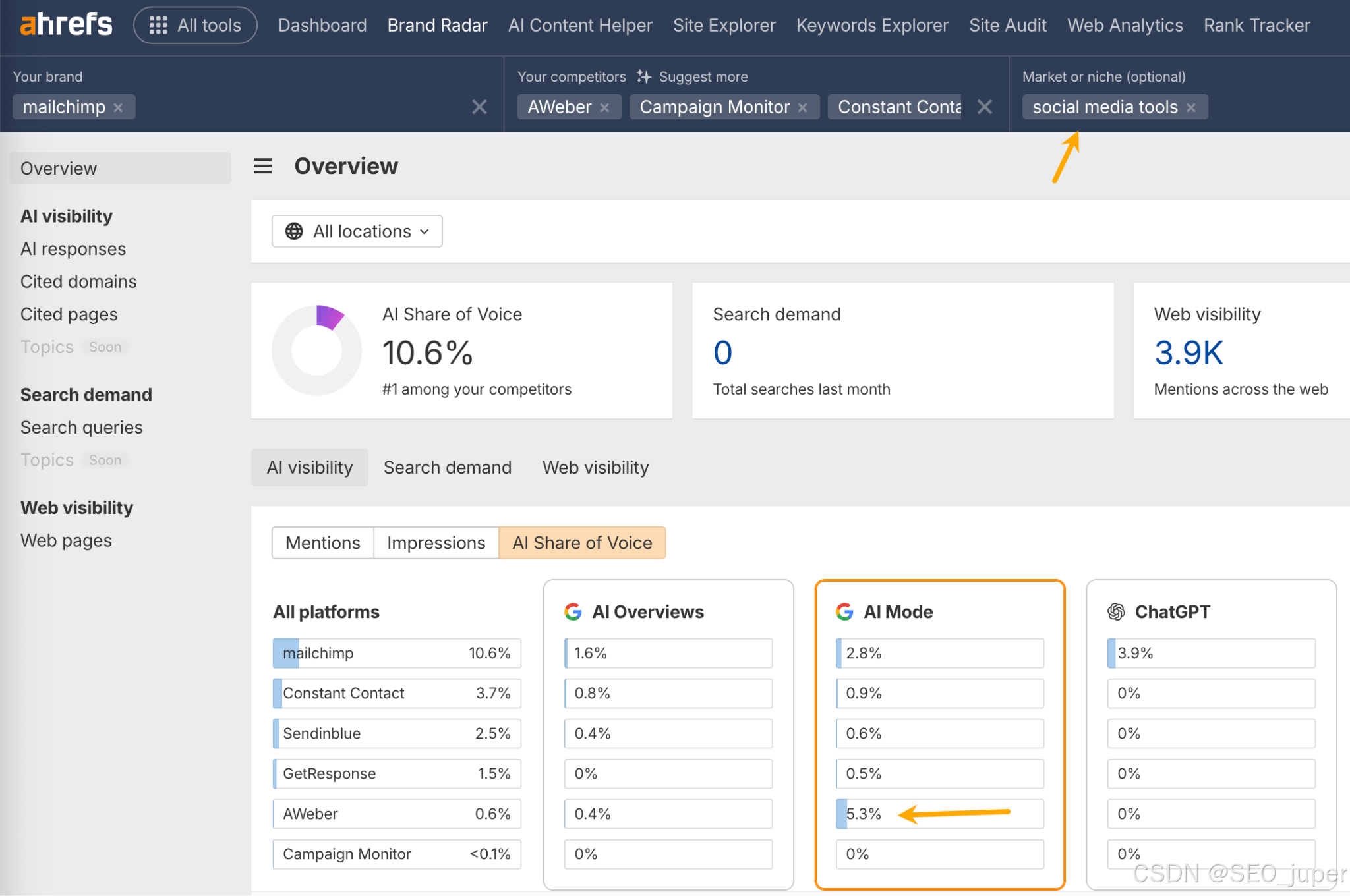Switch to Site Explorer
This screenshot has height=896, width=1350.
pyautogui.click(x=724, y=25)
